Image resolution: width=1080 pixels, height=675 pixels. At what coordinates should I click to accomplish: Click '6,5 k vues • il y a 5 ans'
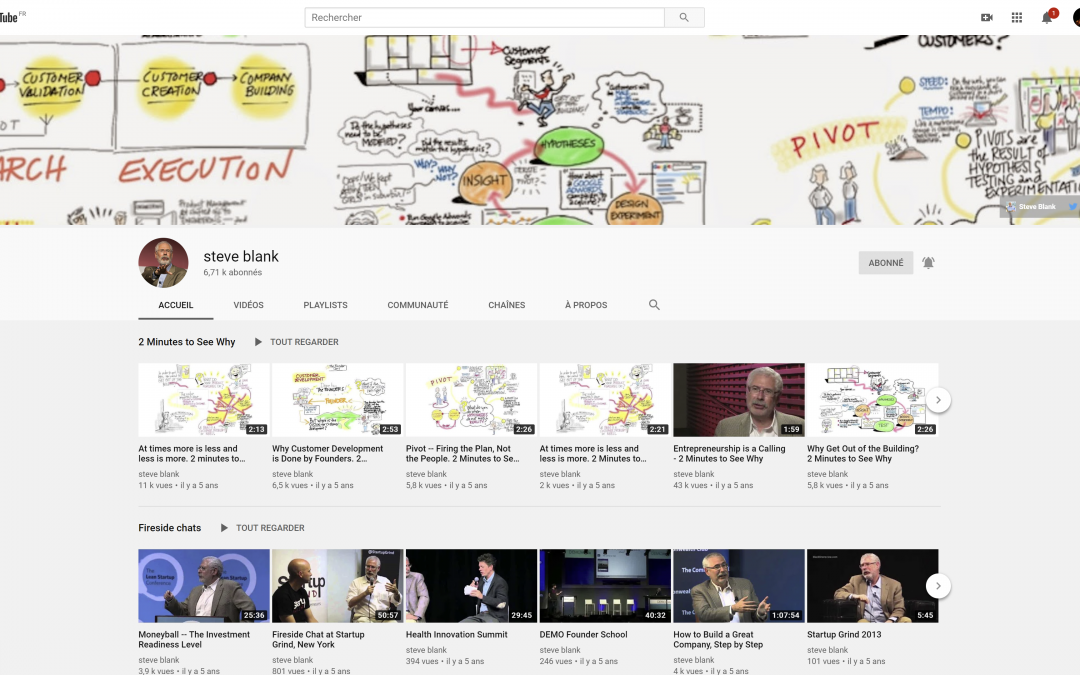coord(313,485)
